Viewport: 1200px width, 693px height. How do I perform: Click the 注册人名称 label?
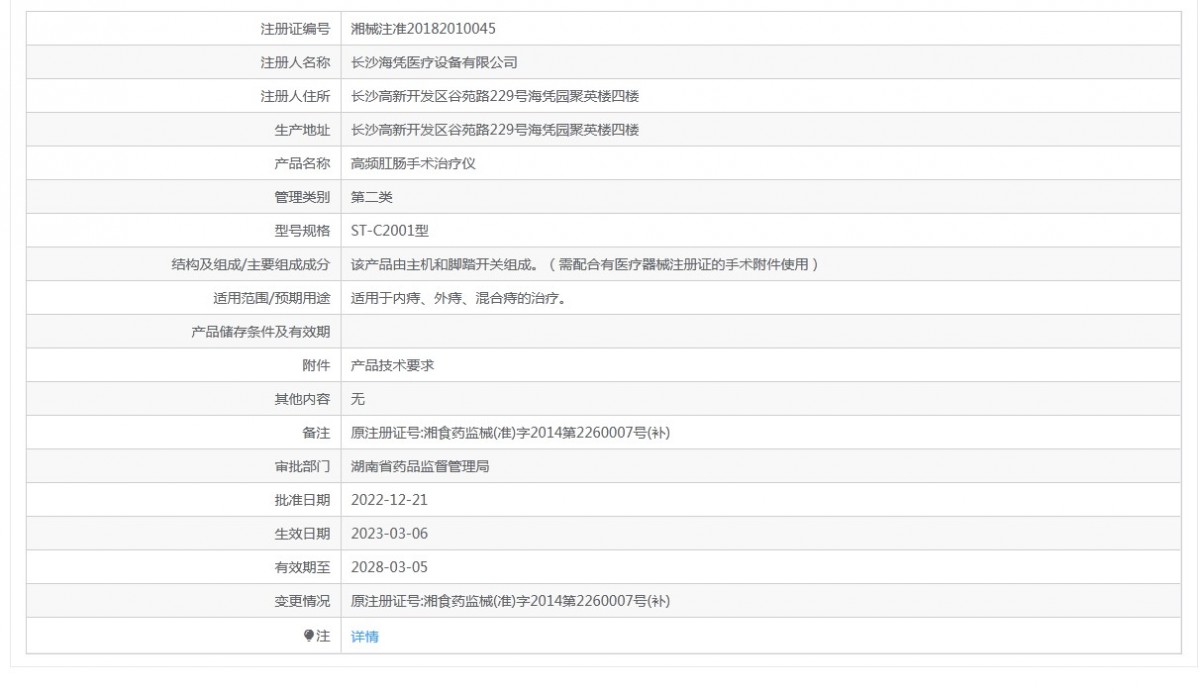point(295,62)
